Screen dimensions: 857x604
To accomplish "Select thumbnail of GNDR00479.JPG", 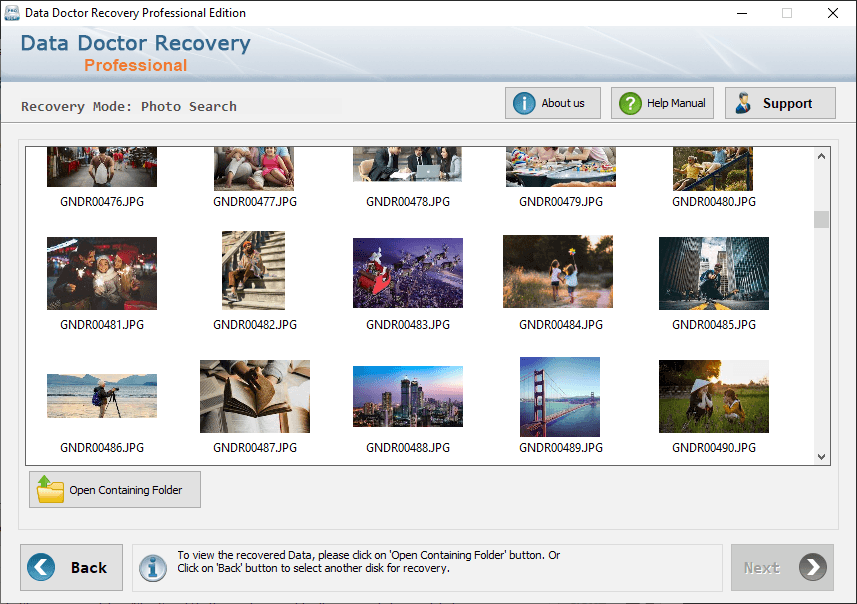I will pyautogui.click(x=561, y=167).
